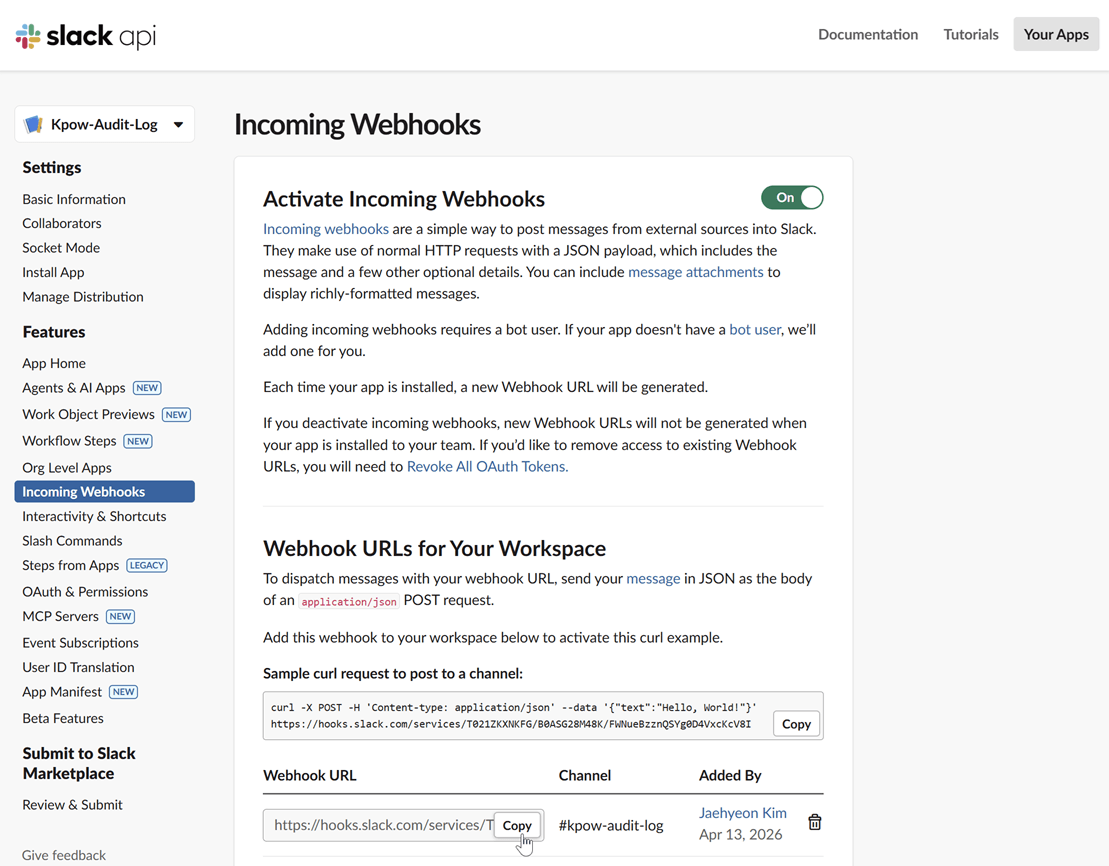Open Basic Information settings
This screenshot has height=866, width=1109.
coord(74,199)
